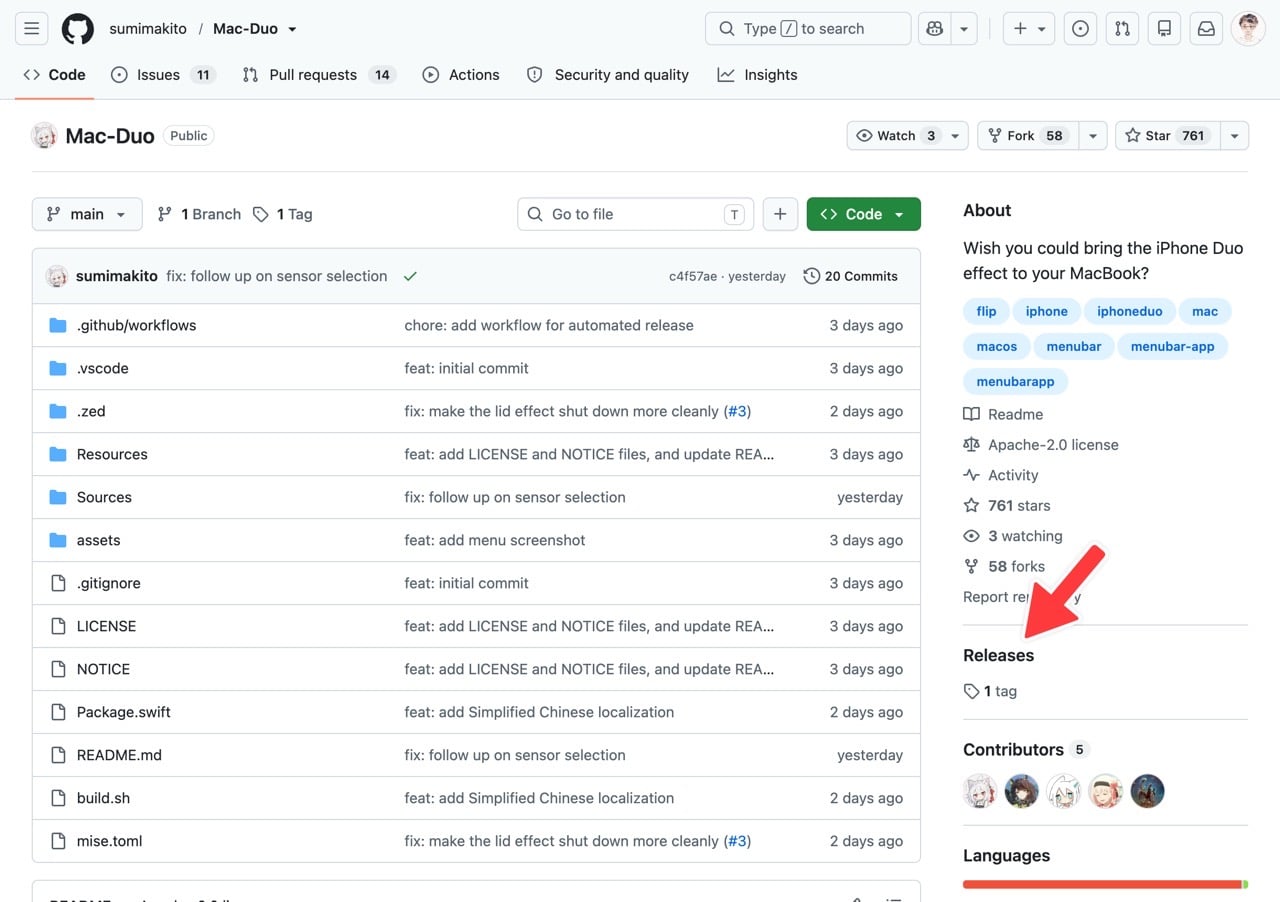Open GitHub Copilot chat icon
1280x902 pixels.
(x=935, y=29)
